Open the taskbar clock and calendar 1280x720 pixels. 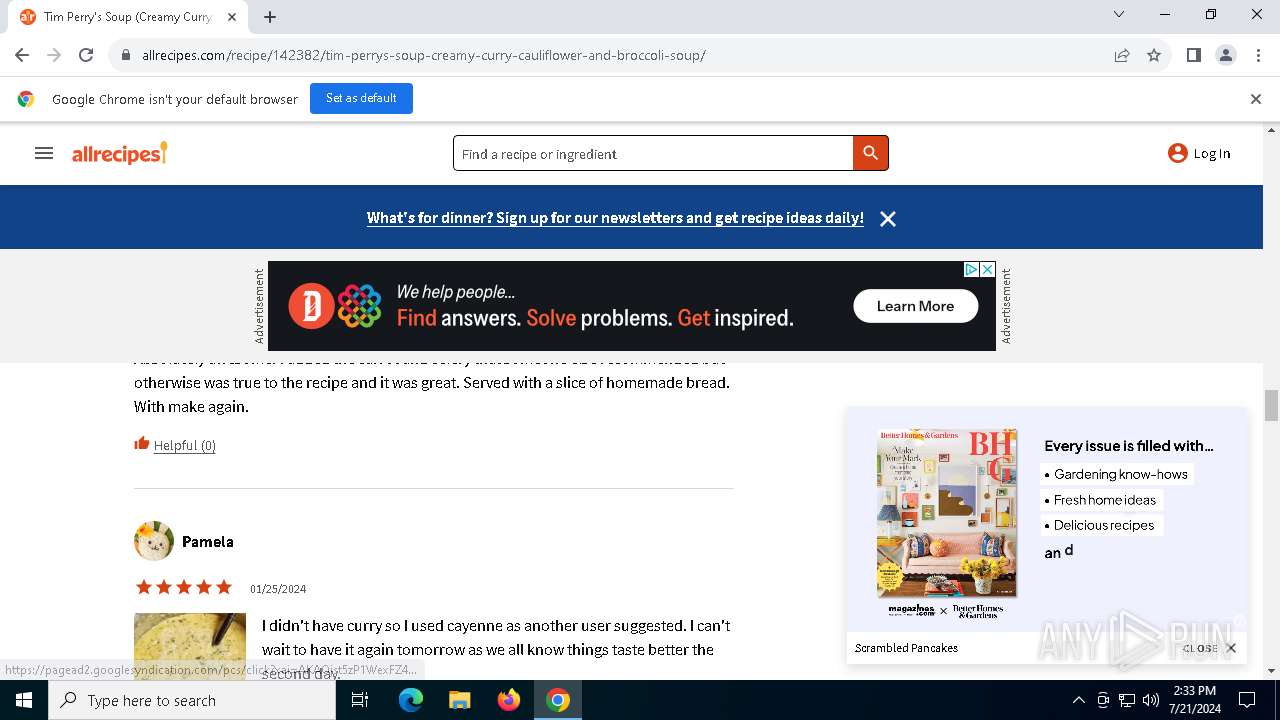click(1194, 700)
